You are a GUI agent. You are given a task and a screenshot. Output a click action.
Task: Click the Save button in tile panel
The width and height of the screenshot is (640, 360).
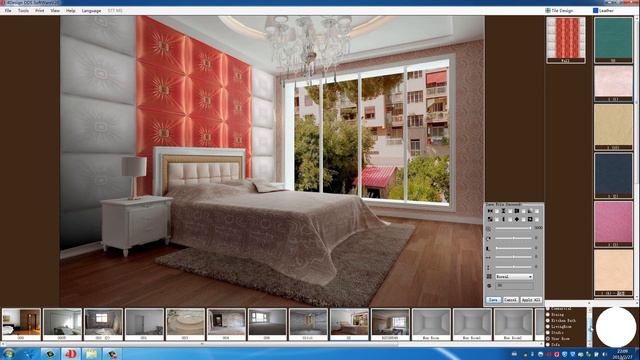(493, 300)
